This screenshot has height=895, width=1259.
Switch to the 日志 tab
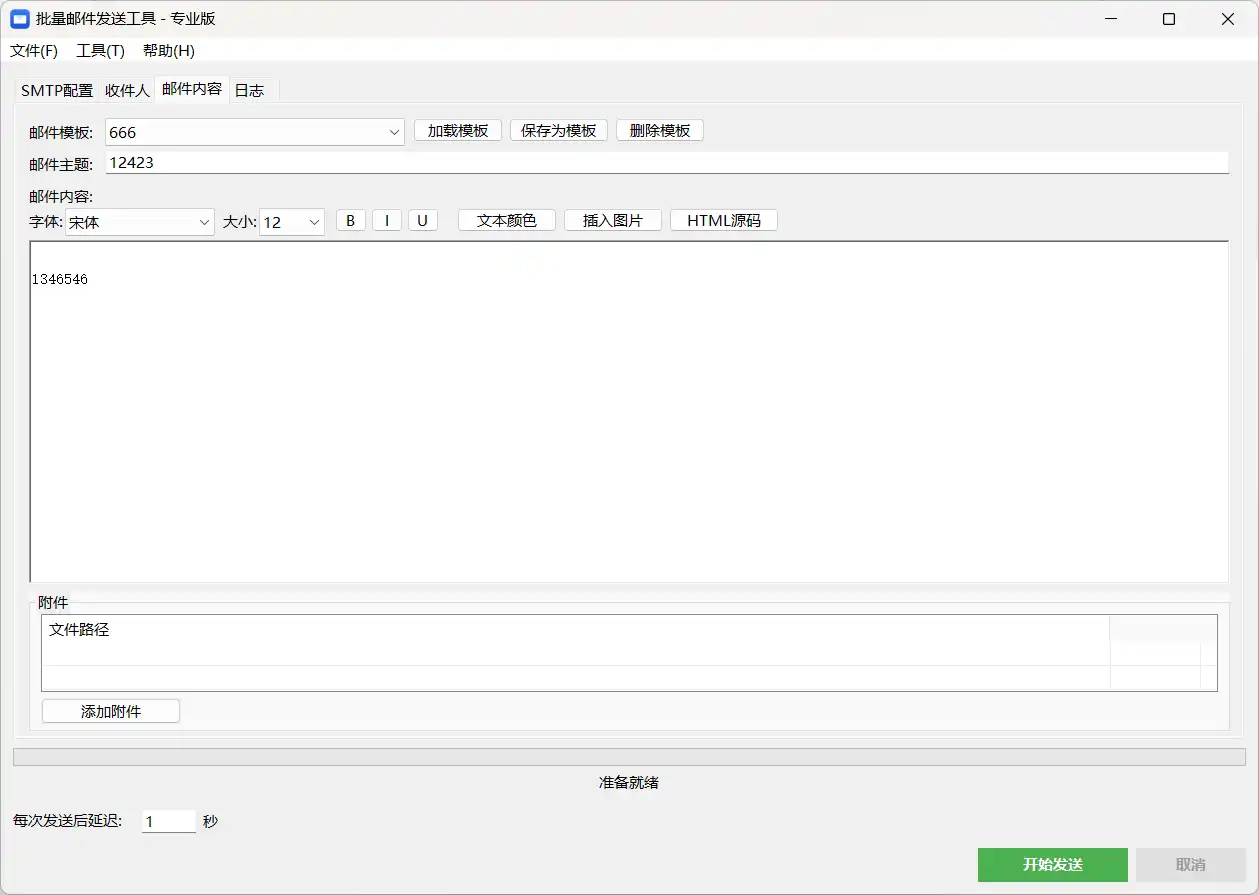[250, 90]
